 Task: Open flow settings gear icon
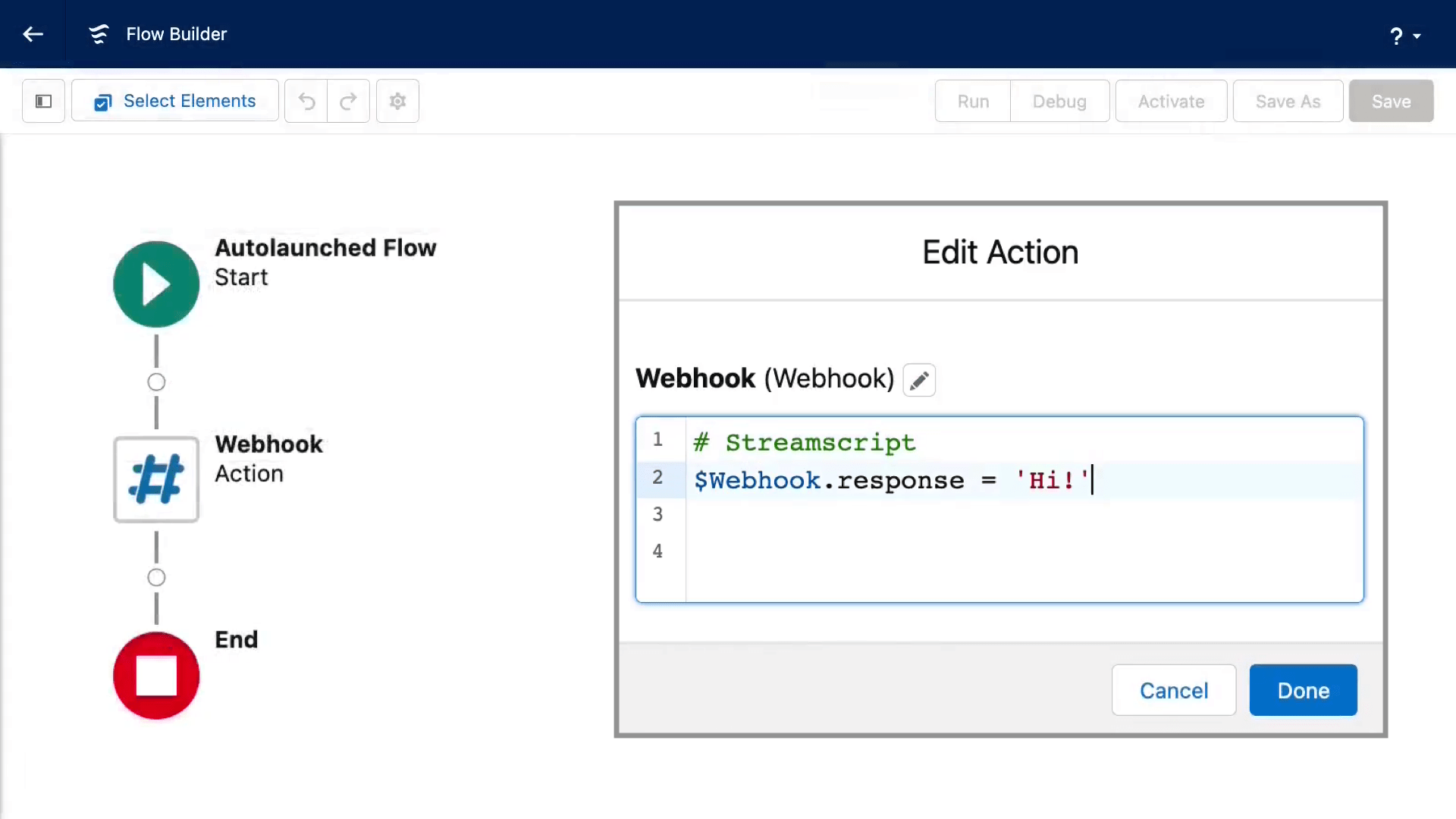coord(397,101)
